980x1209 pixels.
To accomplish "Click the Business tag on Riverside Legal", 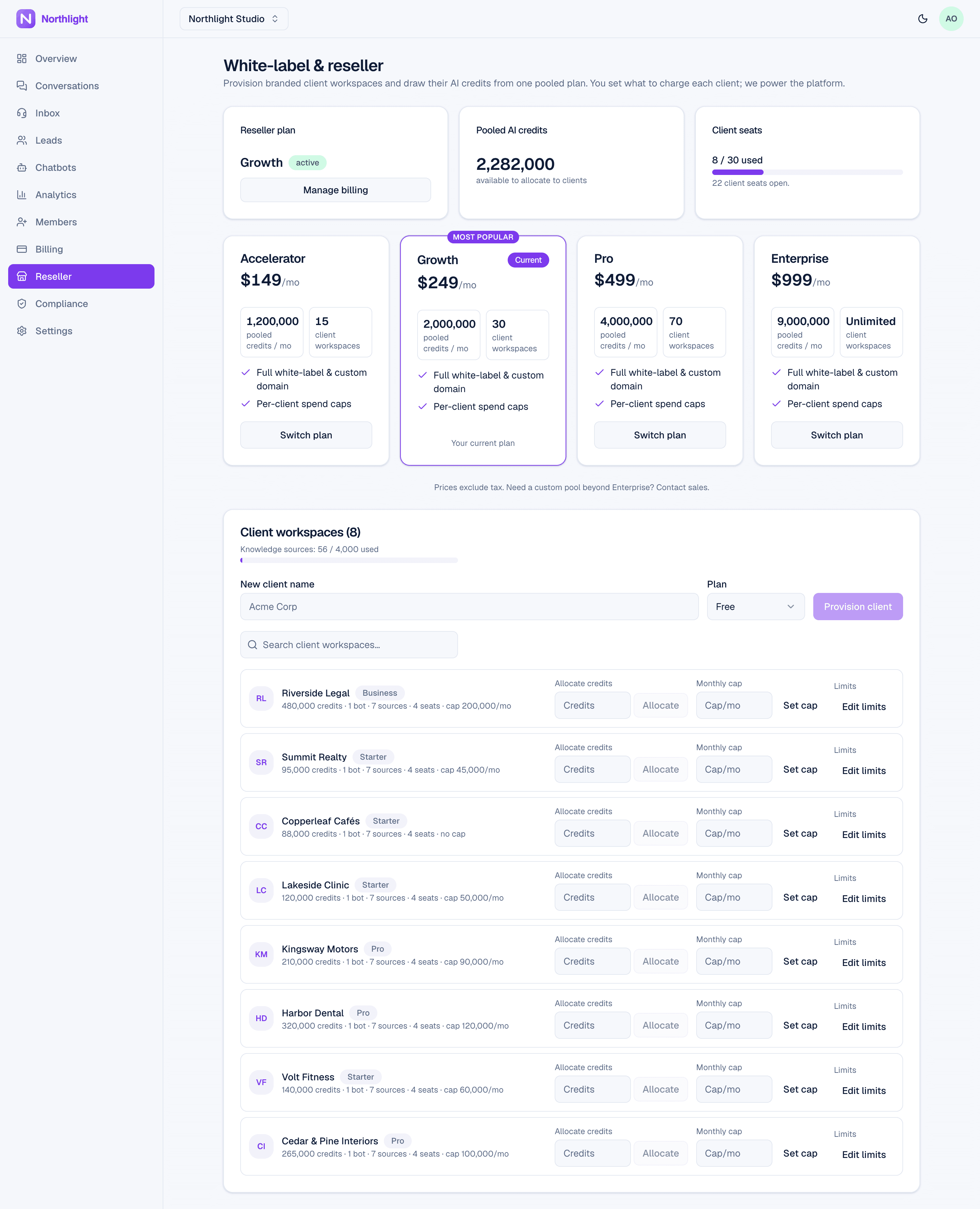I will pyautogui.click(x=379, y=693).
